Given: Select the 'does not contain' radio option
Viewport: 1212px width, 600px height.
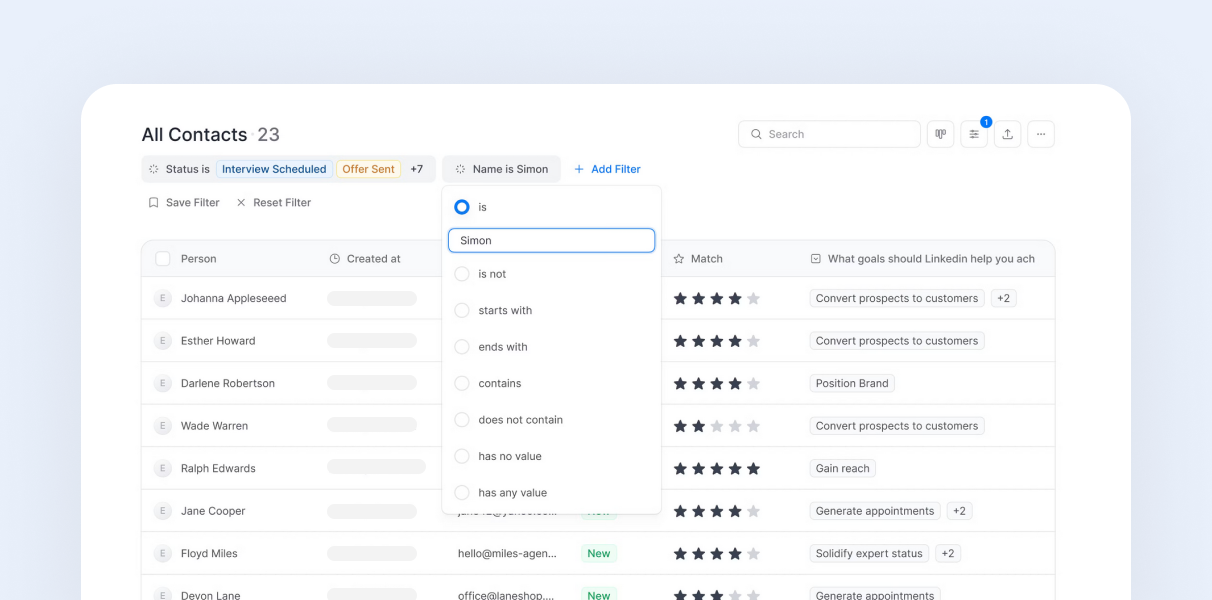Looking at the screenshot, I should 462,420.
